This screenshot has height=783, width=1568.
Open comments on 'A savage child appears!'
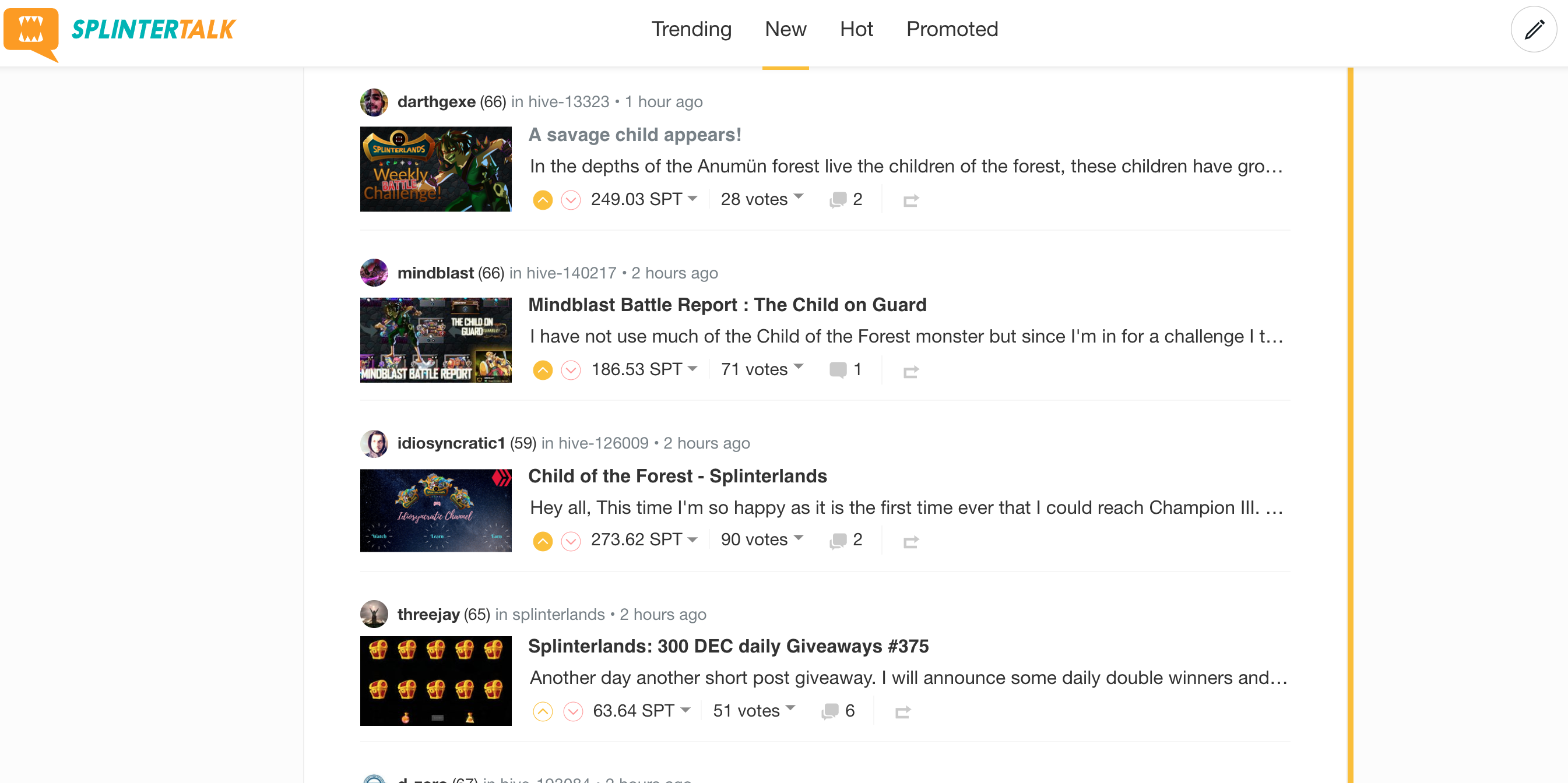coord(845,200)
